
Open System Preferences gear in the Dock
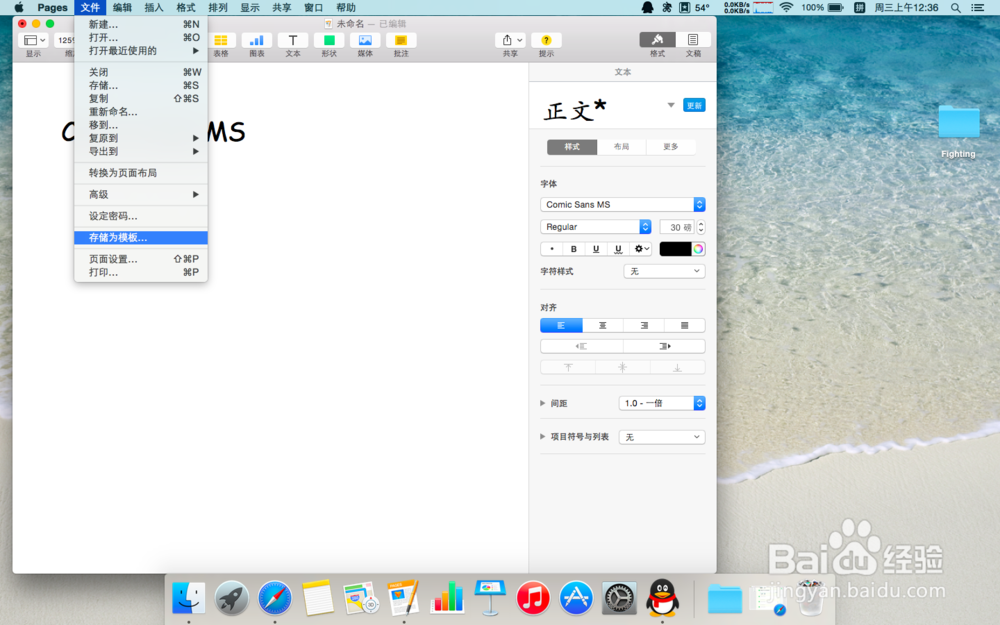[x=619, y=598]
